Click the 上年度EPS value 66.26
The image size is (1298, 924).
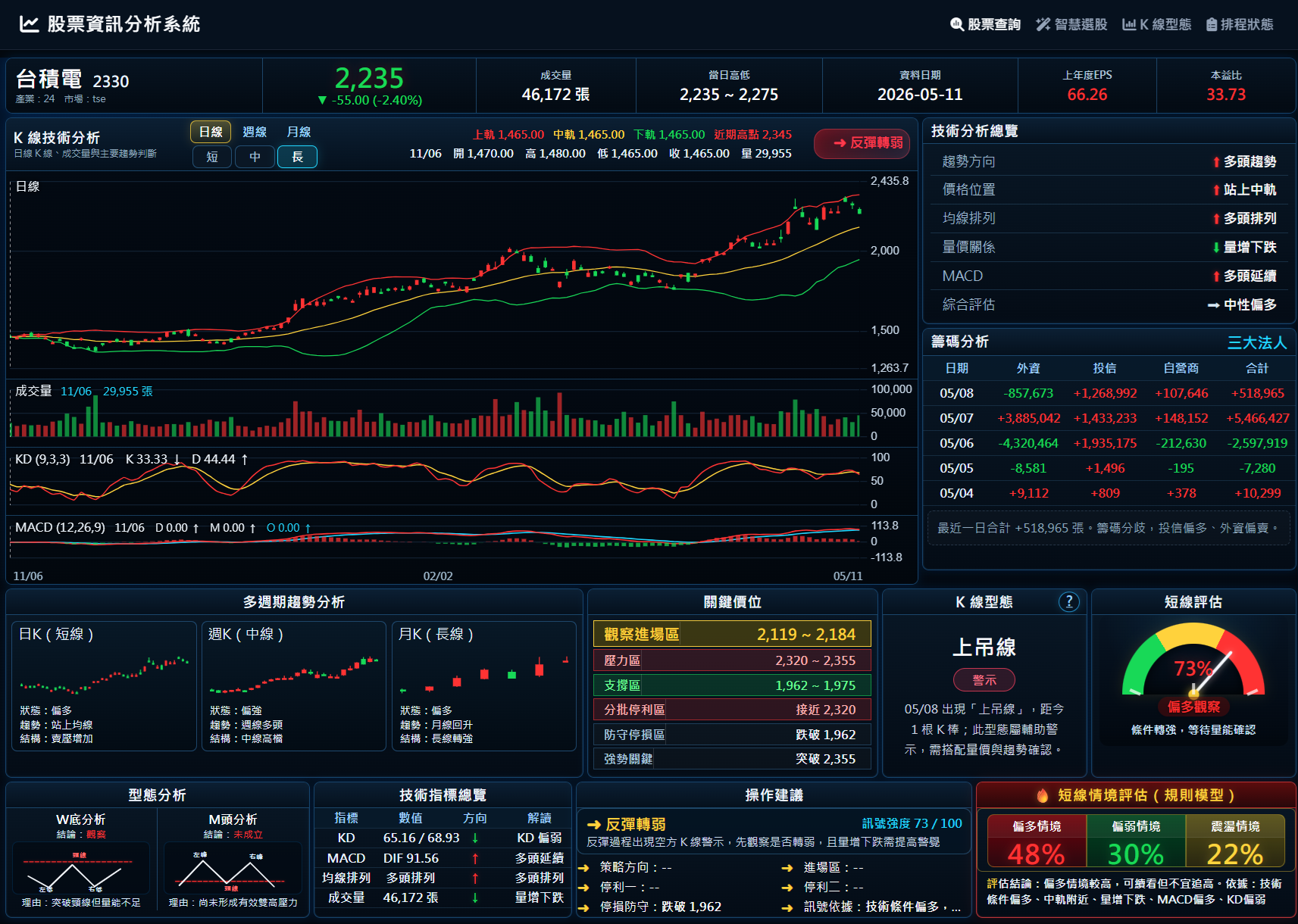1087,95
